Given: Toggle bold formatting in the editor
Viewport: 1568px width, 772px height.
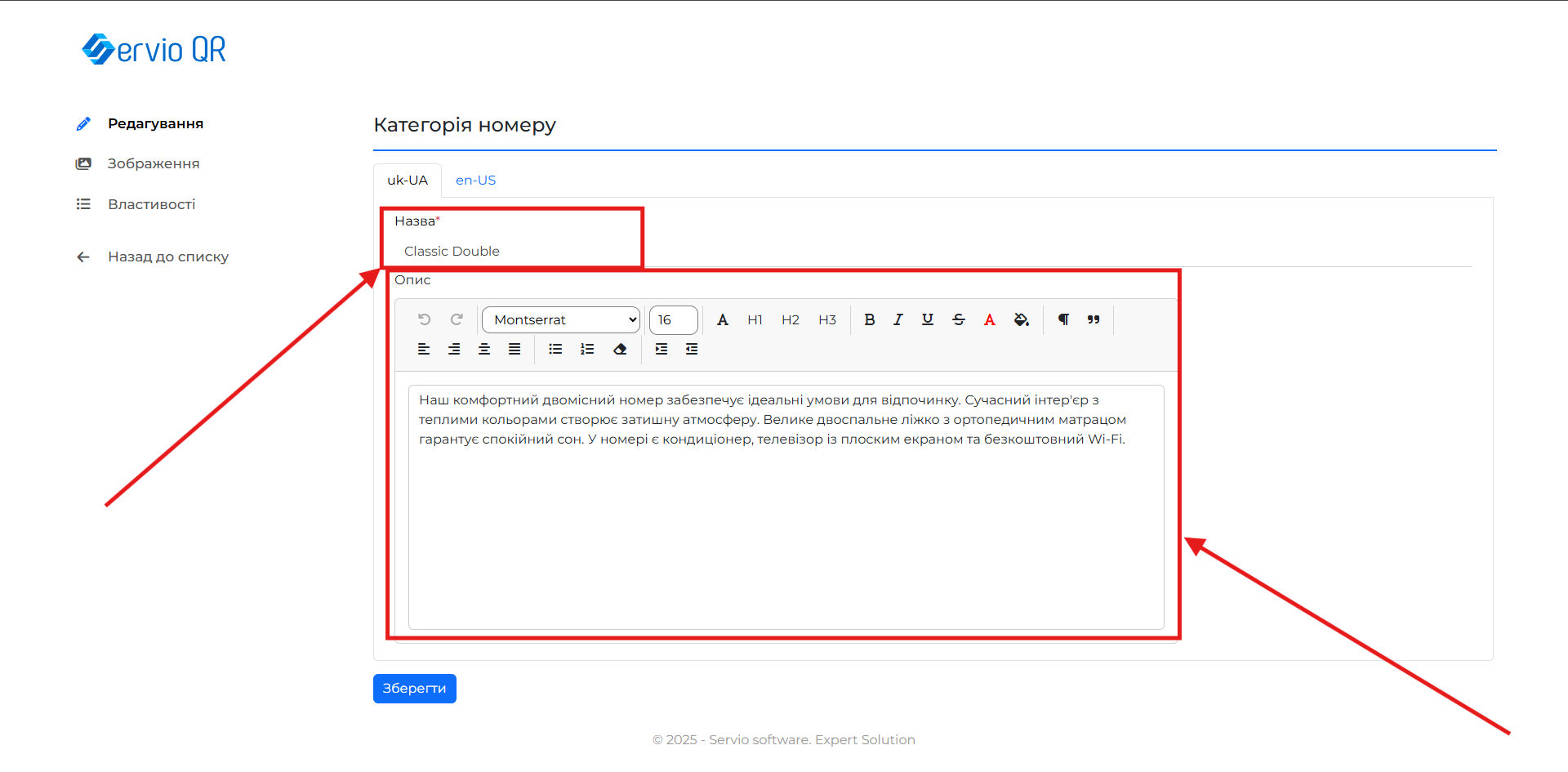Looking at the screenshot, I should pyautogui.click(x=869, y=319).
